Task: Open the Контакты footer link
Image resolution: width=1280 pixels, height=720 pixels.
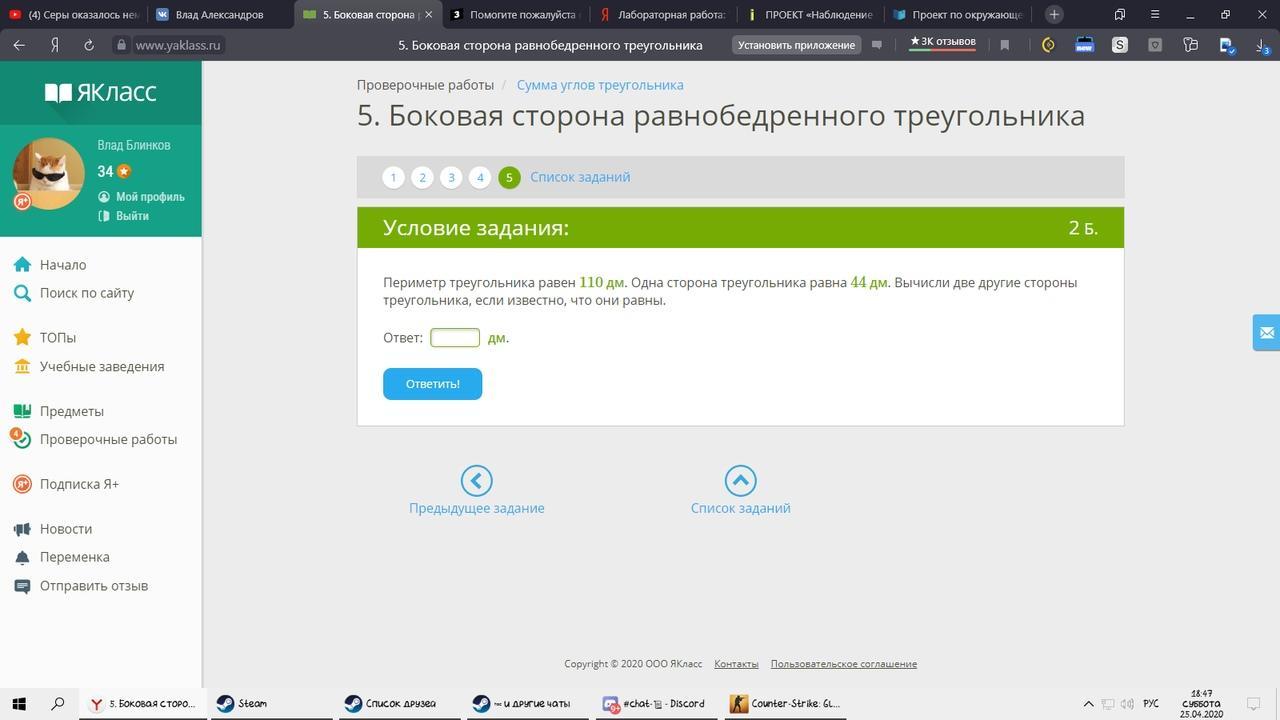Action: point(736,664)
